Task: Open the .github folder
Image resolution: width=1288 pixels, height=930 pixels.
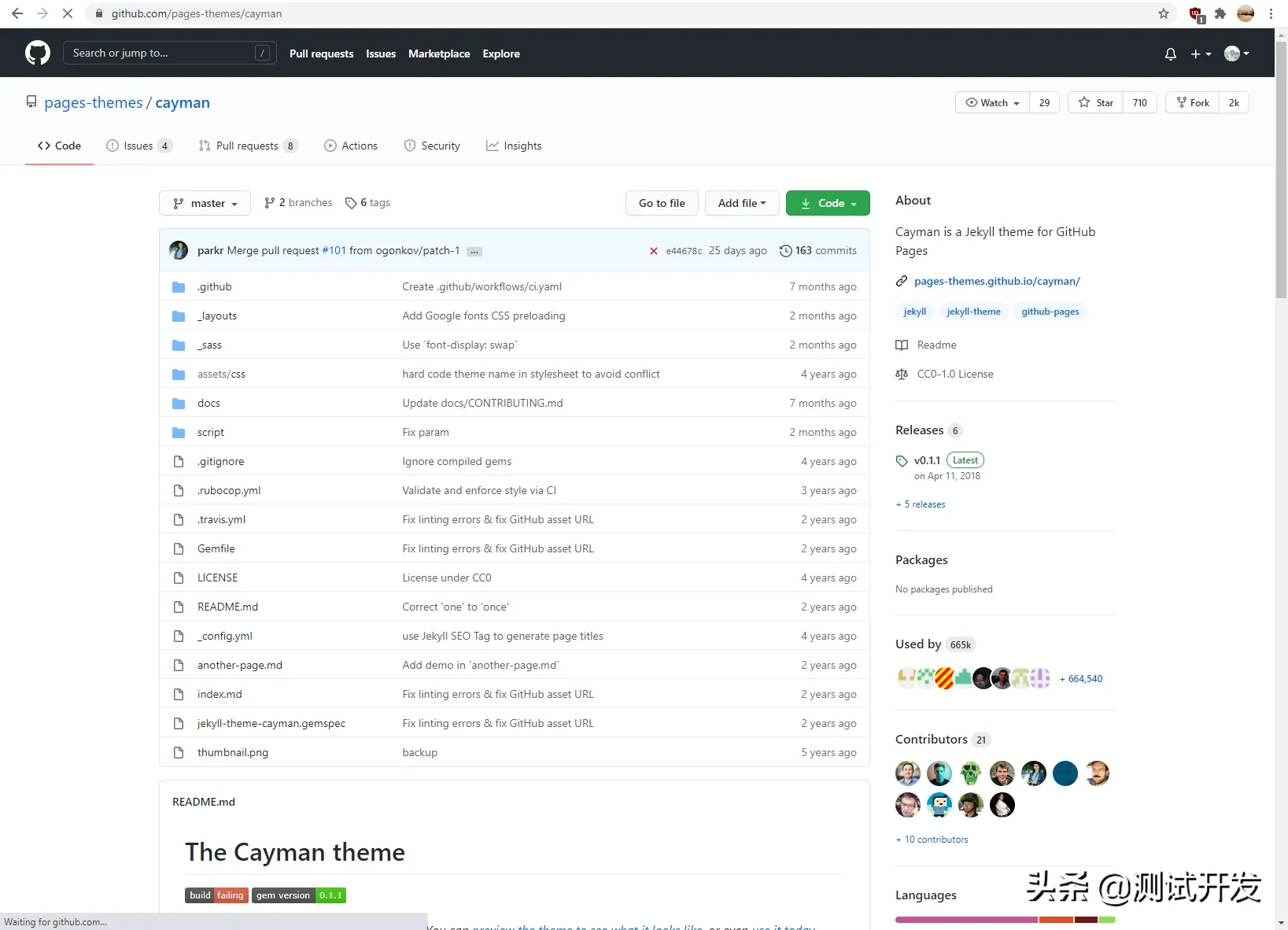Action: [215, 286]
